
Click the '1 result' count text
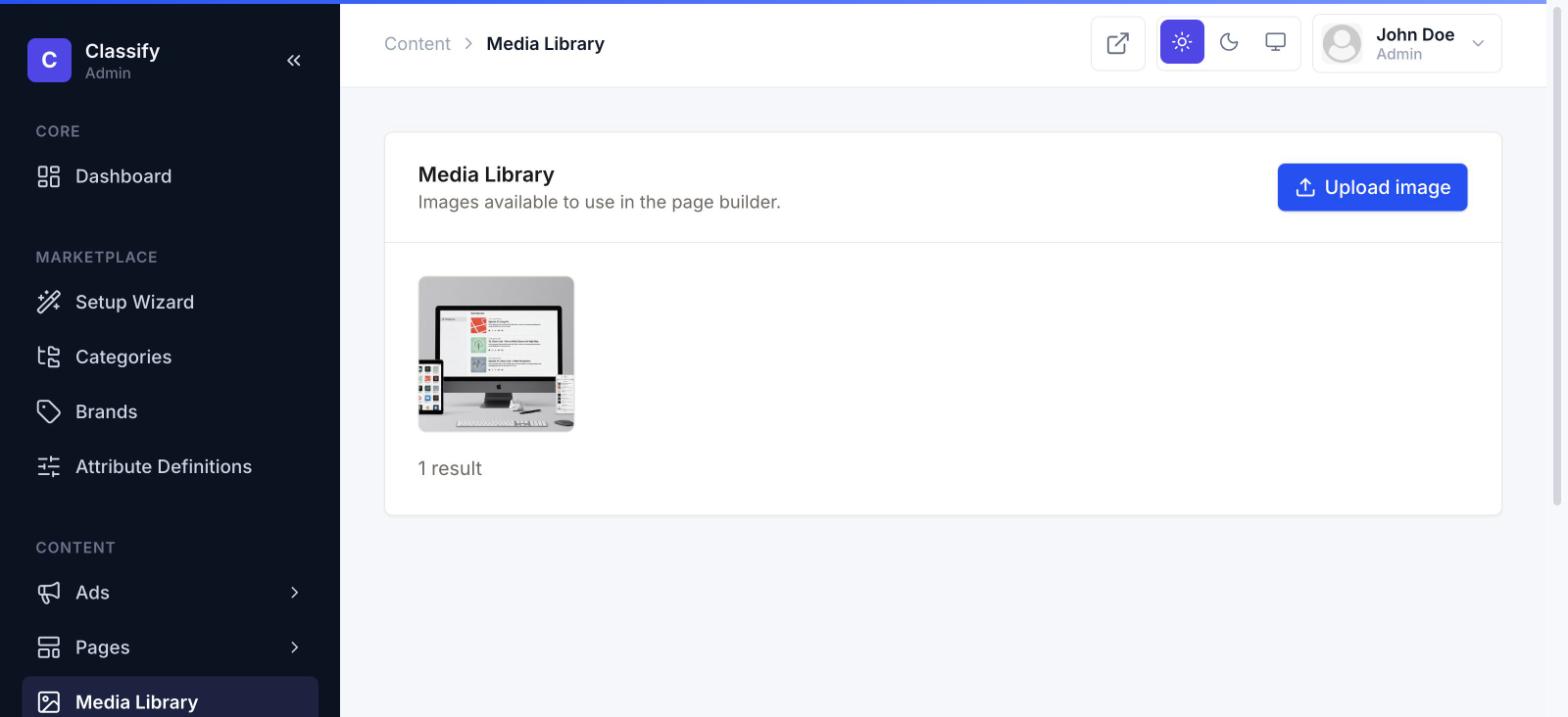(450, 468)
